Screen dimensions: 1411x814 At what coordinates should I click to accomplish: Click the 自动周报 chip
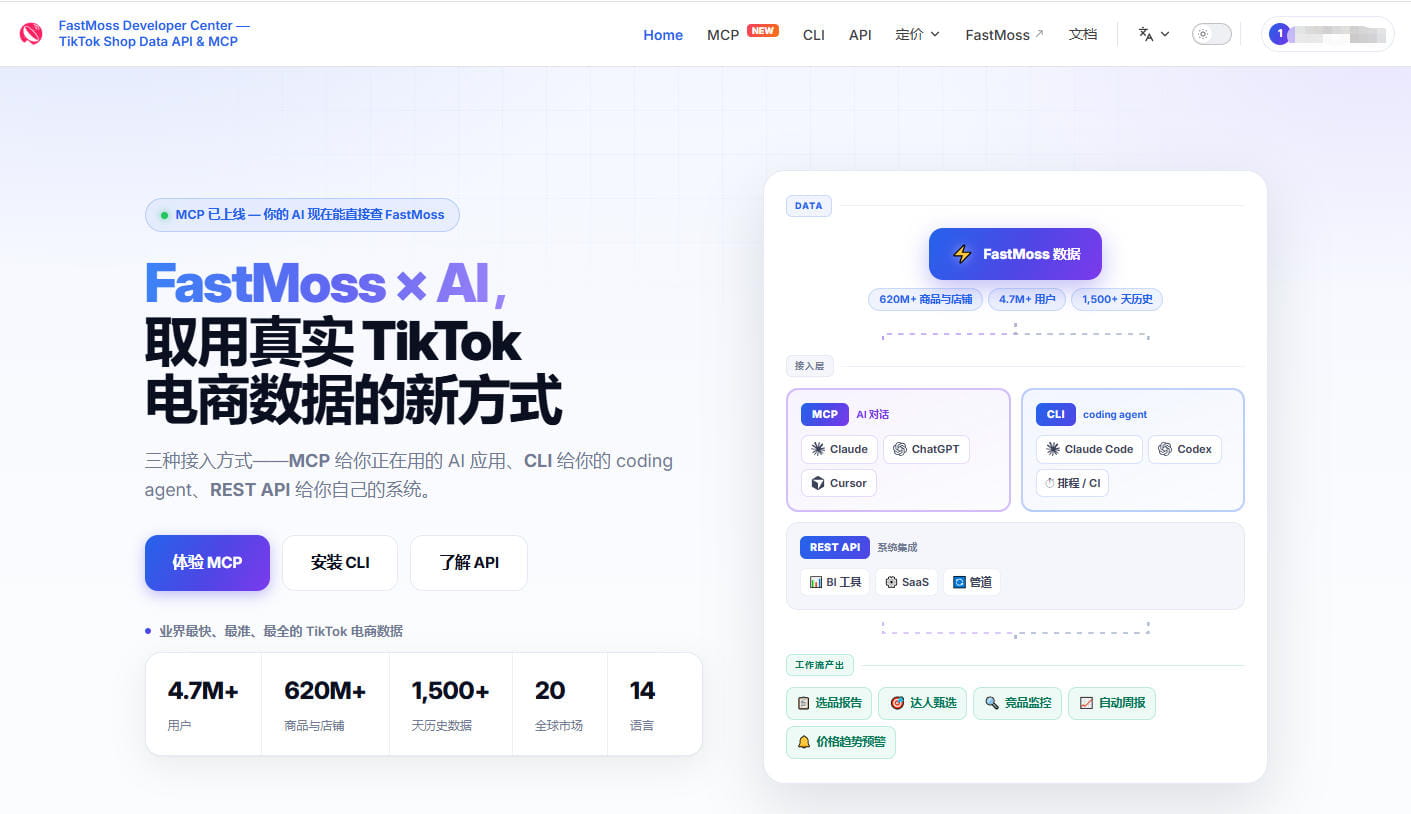pyautogui.click(x=1112, y=703)
